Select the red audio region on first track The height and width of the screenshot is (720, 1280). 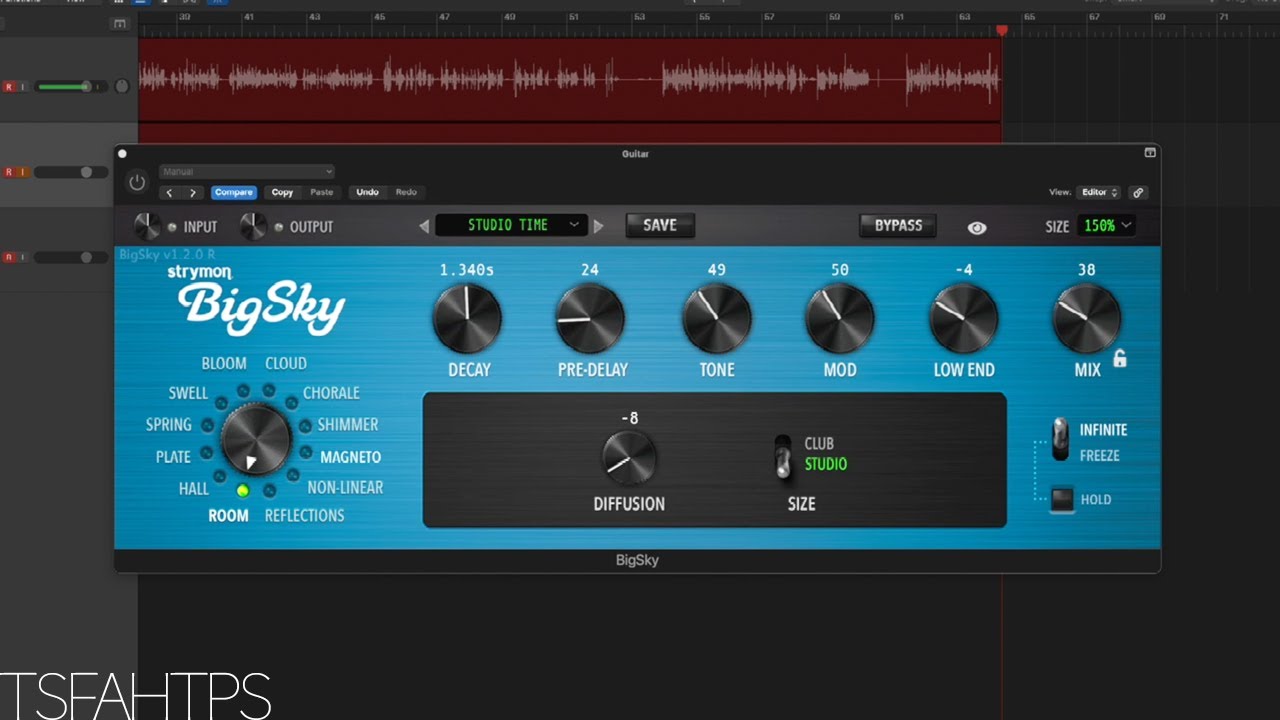tap(570, 79)
